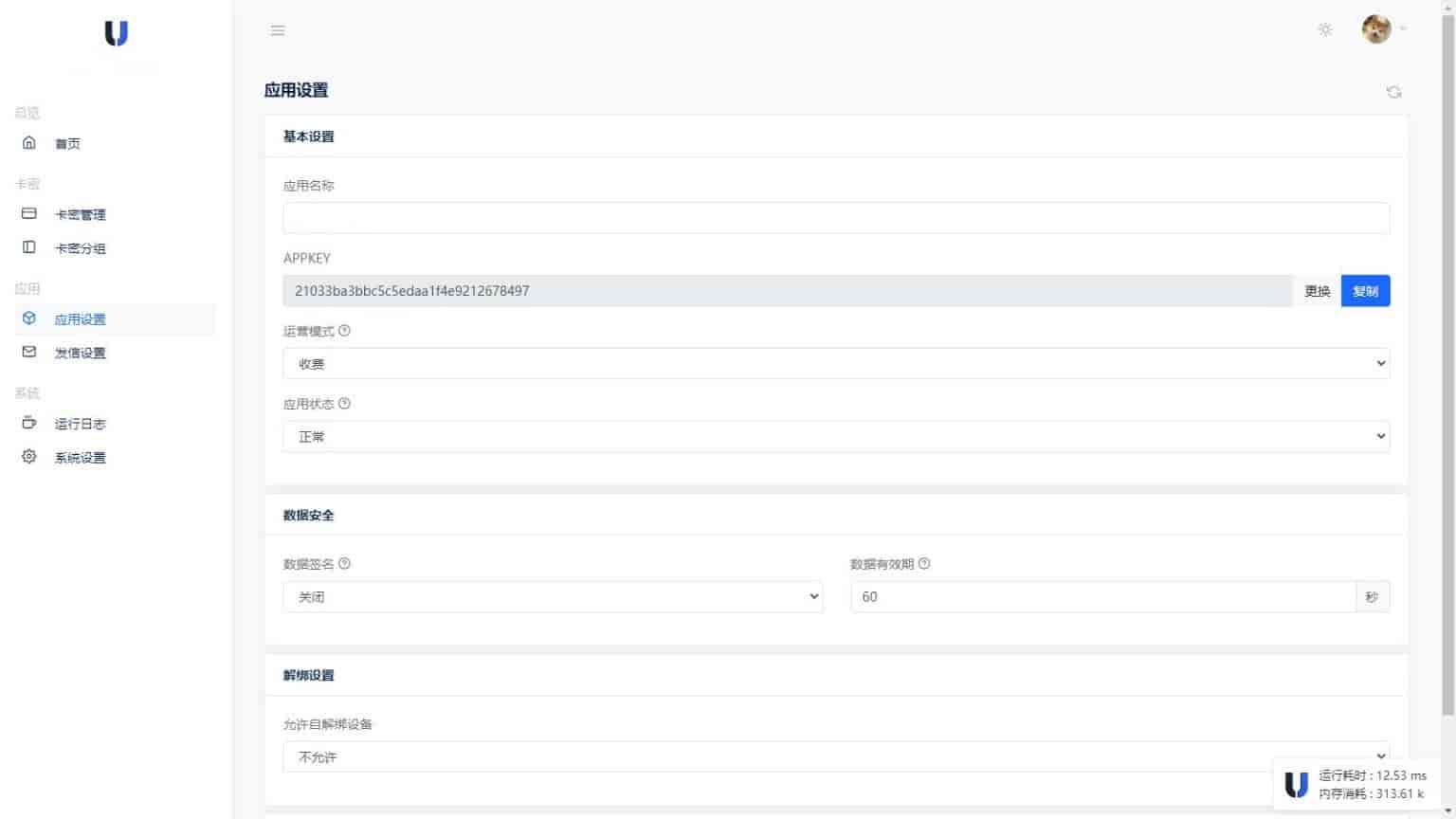Click the help icon next to 应用状态
The height and width of the screenshot is (819, 1456).
344,404
